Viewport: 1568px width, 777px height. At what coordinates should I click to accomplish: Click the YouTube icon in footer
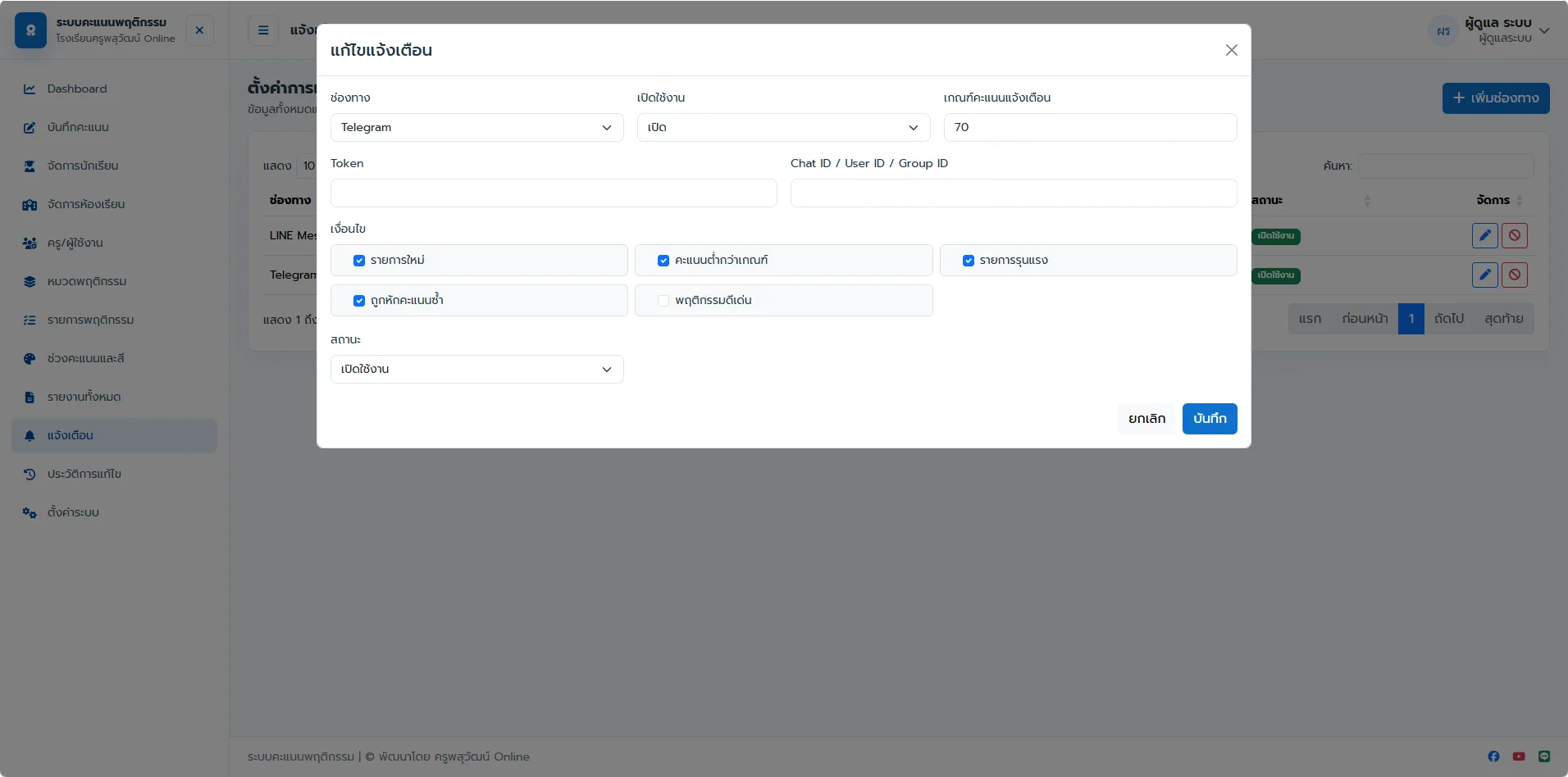point(1519,757)
